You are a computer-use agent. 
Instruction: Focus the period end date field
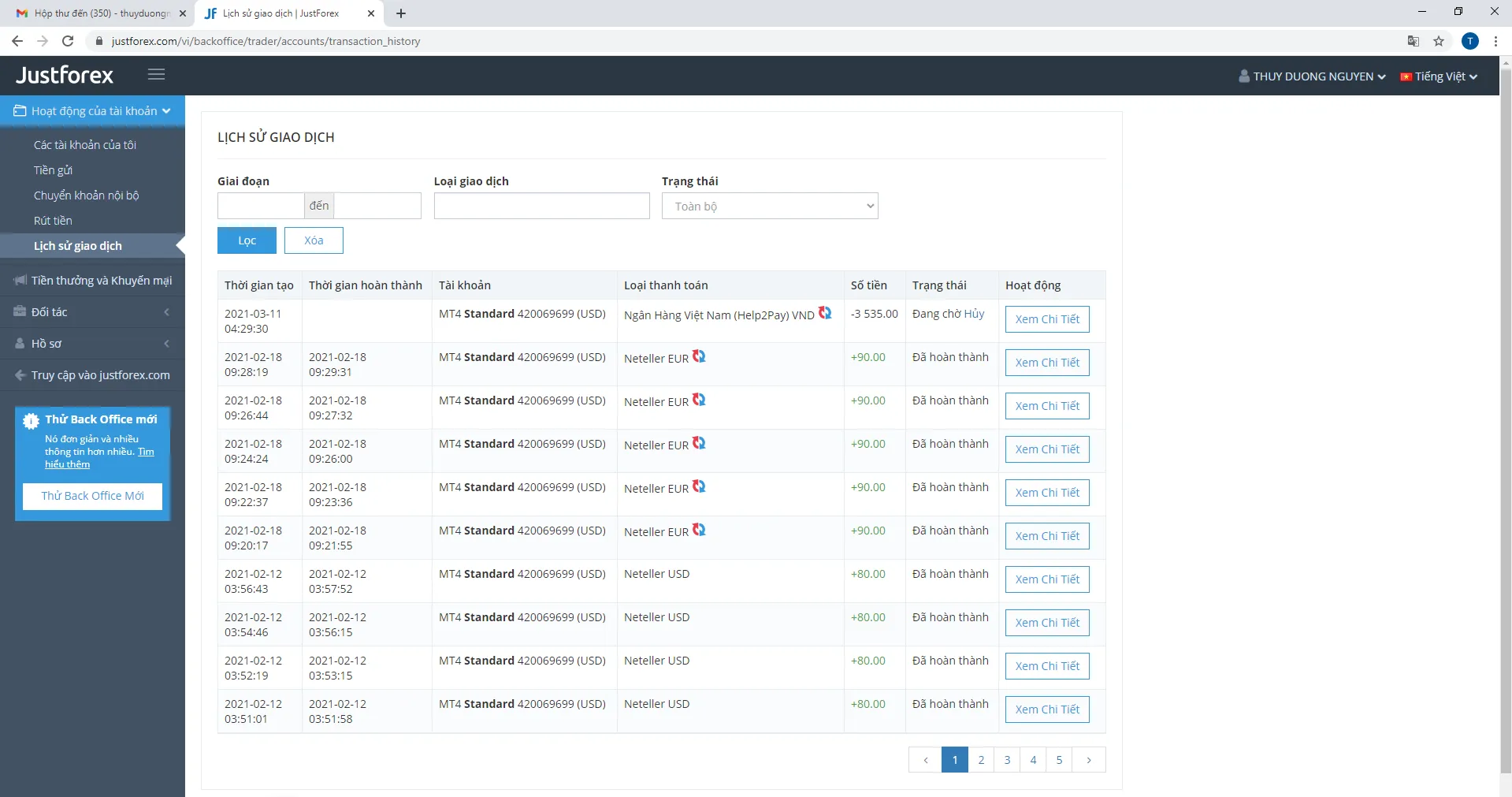tap(377, 206)
